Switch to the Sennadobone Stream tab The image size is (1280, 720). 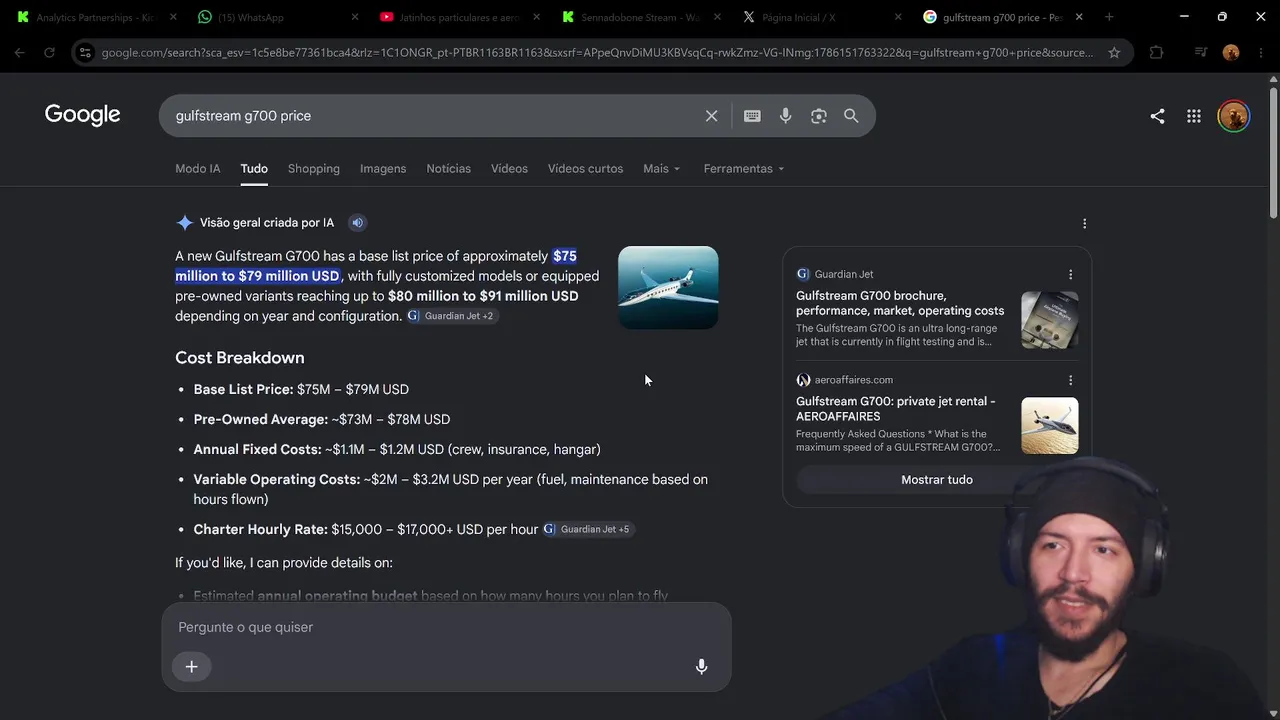641,17
